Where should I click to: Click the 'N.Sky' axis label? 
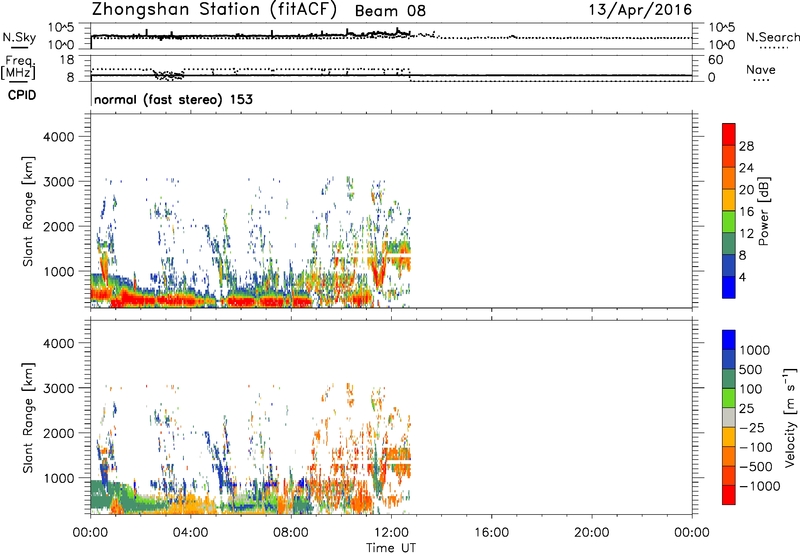(19, 37)
